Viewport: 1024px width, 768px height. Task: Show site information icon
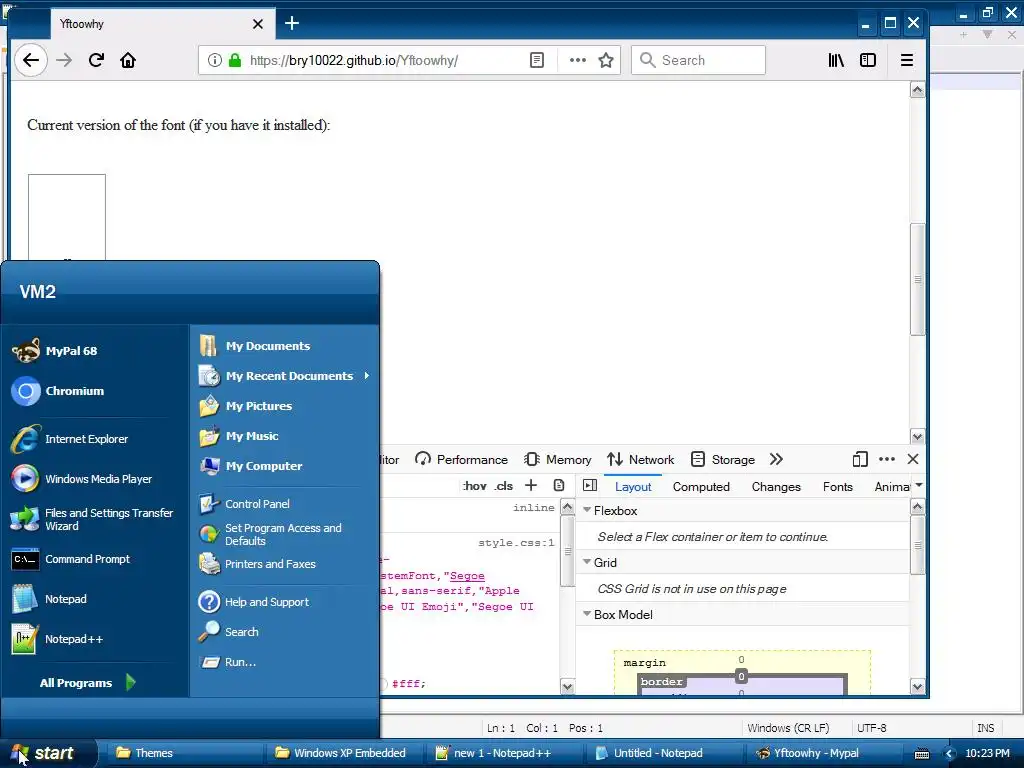click(x=214, y=60)
